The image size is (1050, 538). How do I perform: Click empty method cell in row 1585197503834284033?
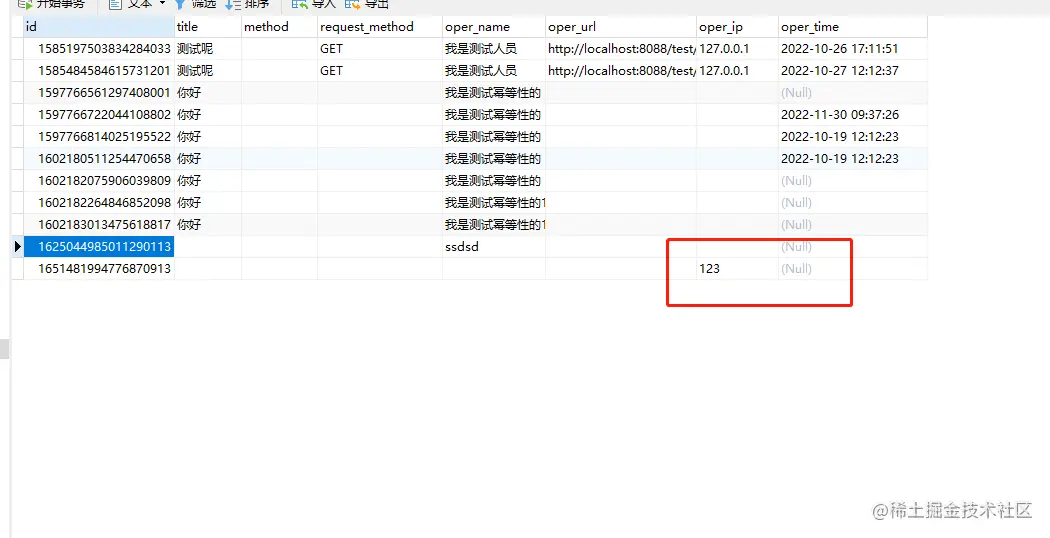click(279, 49)
